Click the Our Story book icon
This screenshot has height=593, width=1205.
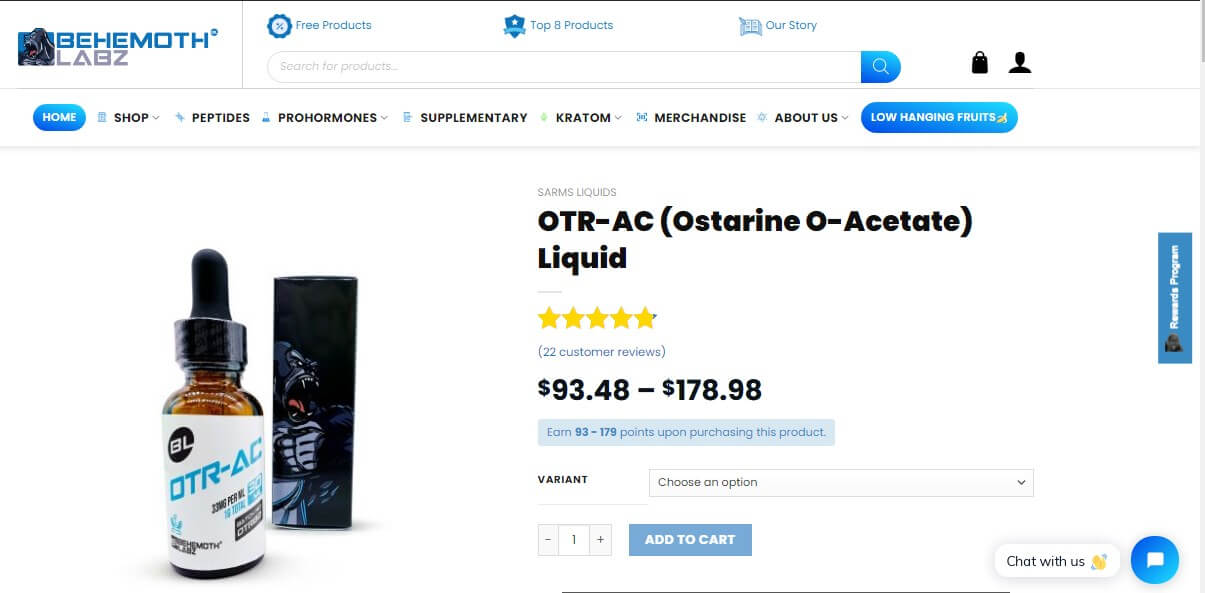pyautogui.click(x=750, y=26)
